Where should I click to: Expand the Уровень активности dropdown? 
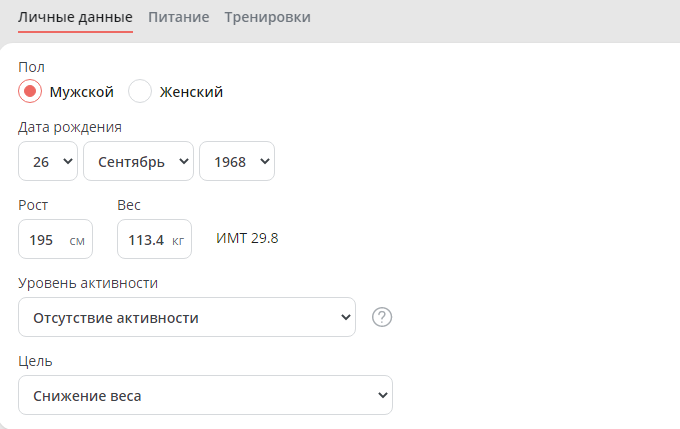click(187, 317)
